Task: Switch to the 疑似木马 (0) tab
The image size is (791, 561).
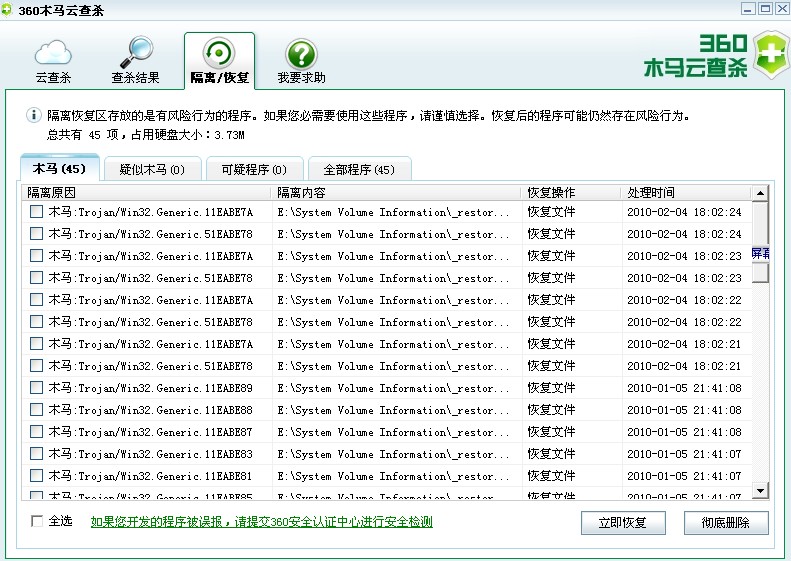Action: (152, 170)
